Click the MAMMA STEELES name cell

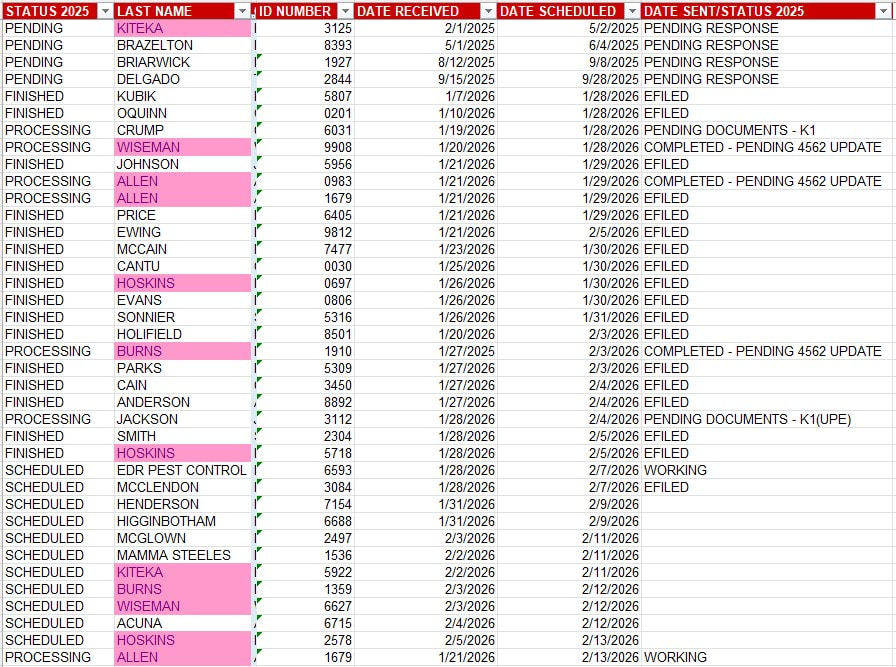(x=173, y=555)
